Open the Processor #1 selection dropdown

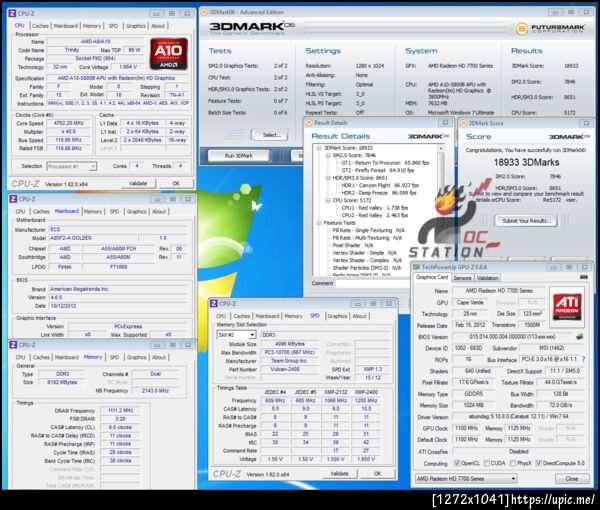tap(93, 166)
